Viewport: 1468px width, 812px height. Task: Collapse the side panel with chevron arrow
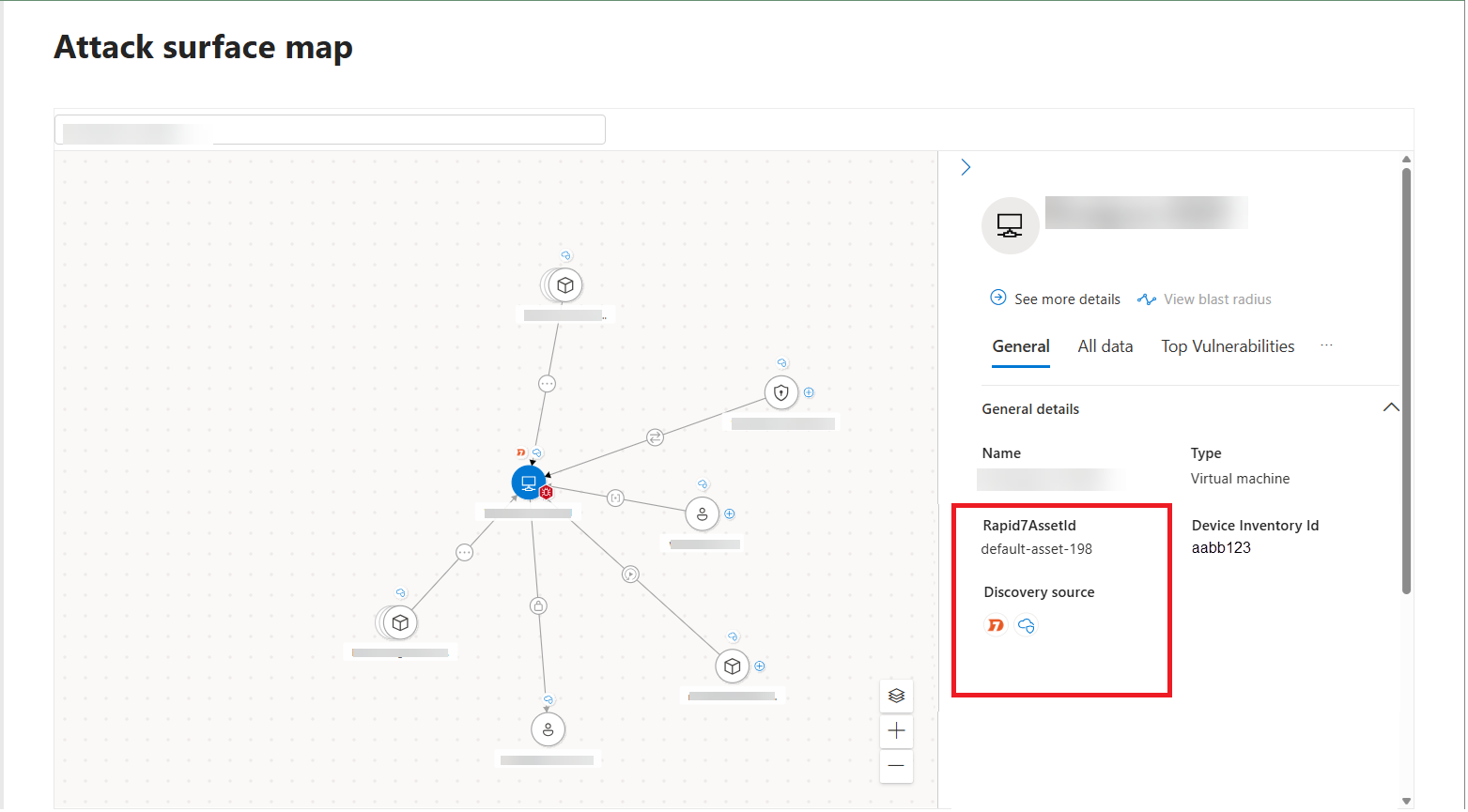(x=966, y=167)
